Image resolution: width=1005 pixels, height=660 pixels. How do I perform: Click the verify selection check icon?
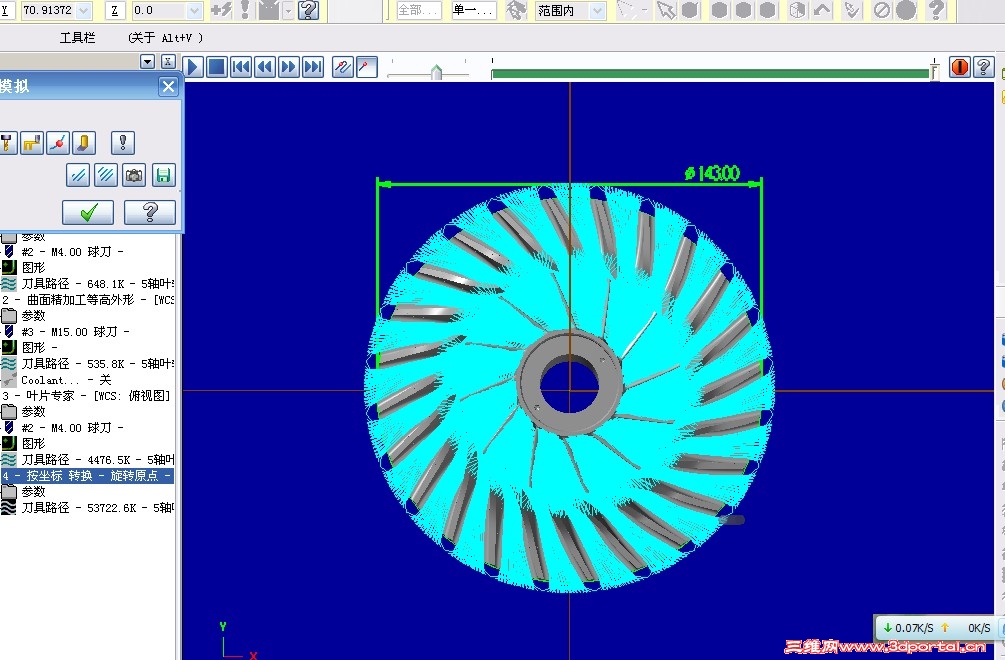pos(852,10)
